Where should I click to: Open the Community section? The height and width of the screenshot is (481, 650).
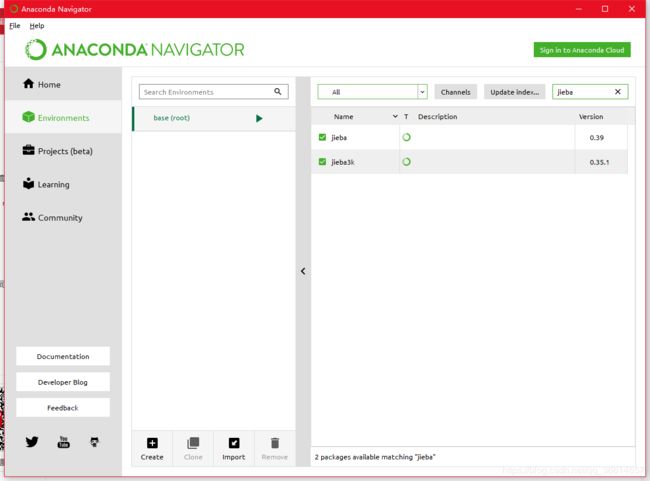point(63,217)
